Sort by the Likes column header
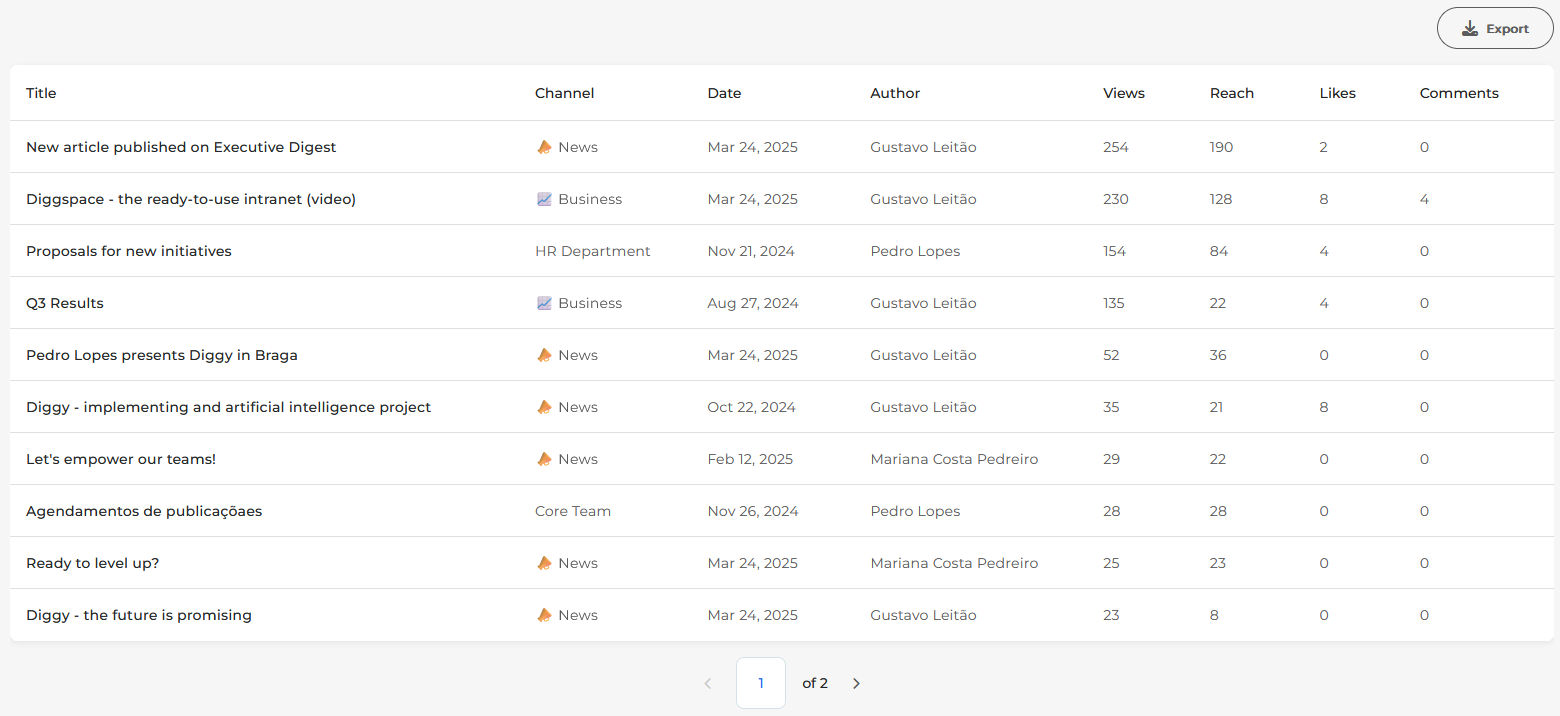Screen dimensions: 1560x716 [1338, 93]
